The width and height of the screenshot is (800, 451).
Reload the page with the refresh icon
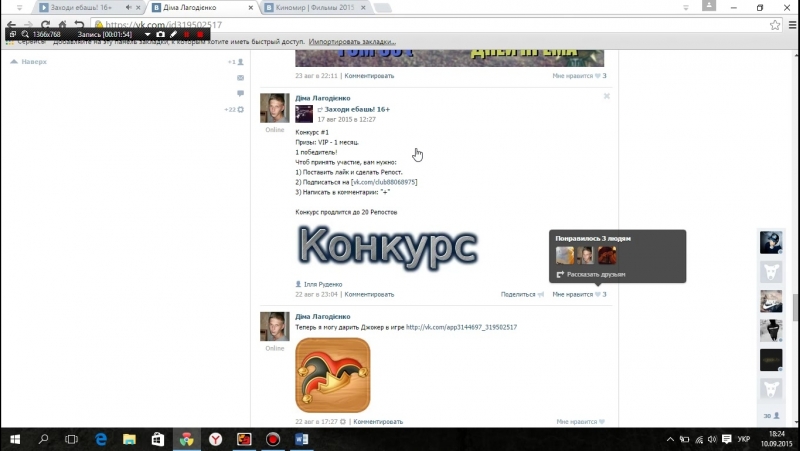pos(45,24)
